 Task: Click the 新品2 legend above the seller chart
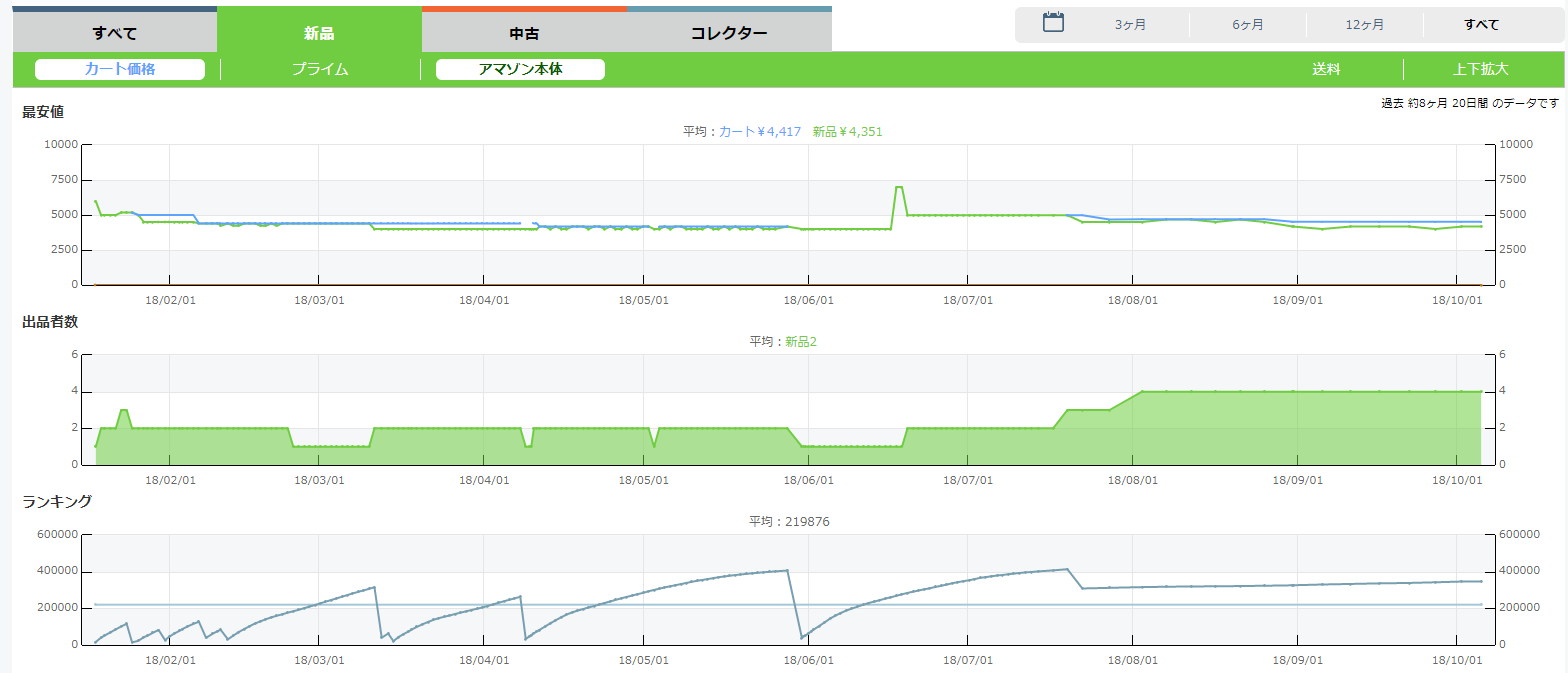(x=800, y=341)
